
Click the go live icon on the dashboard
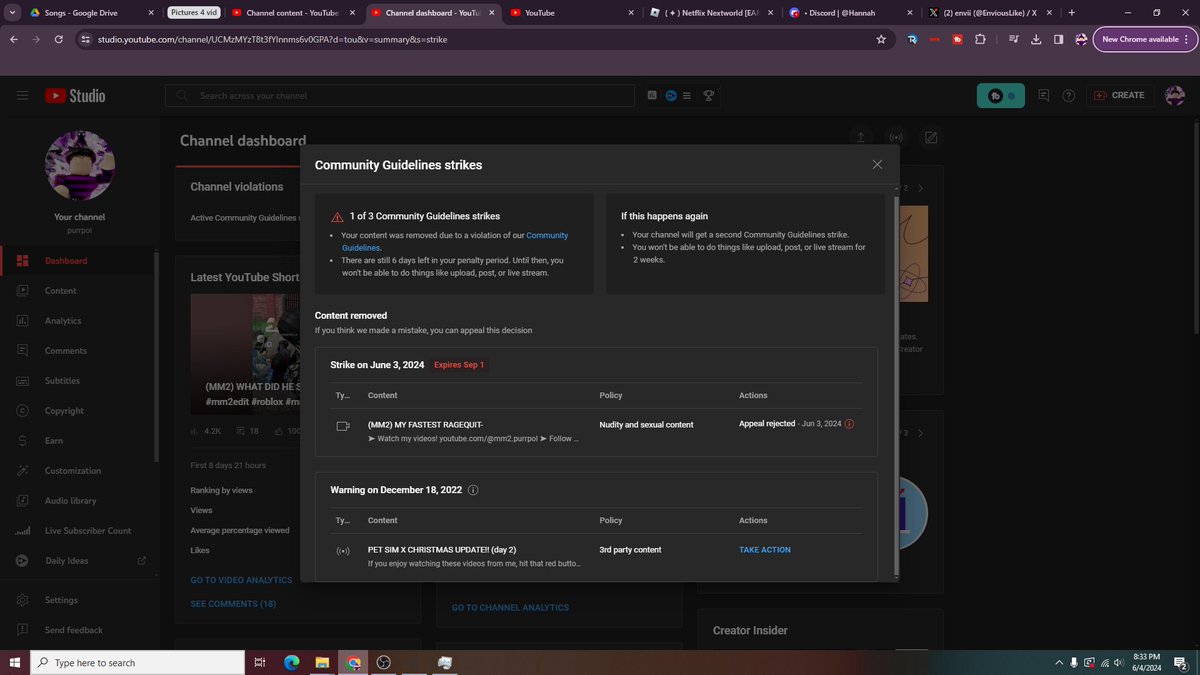pos(896,137)
